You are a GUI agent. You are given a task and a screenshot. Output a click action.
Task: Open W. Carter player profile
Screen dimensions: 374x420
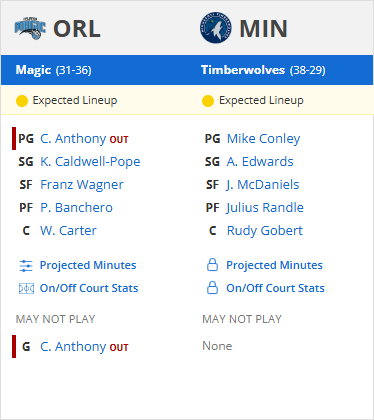[x=68, y=231]
